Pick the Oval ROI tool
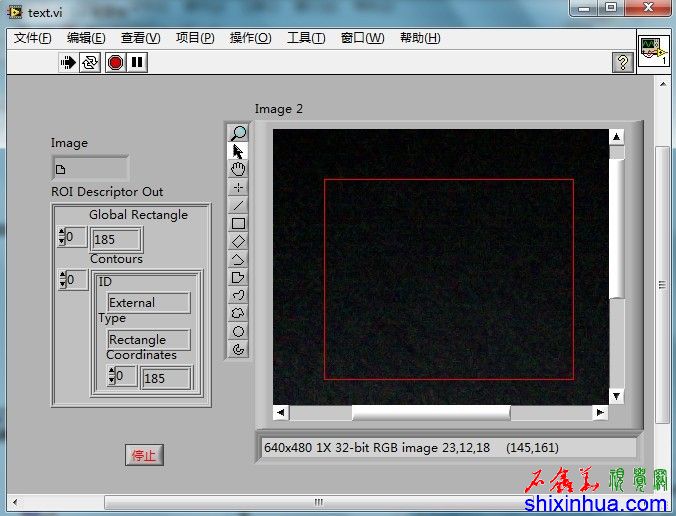Screen dimensions: 676x516 [238, 331]
